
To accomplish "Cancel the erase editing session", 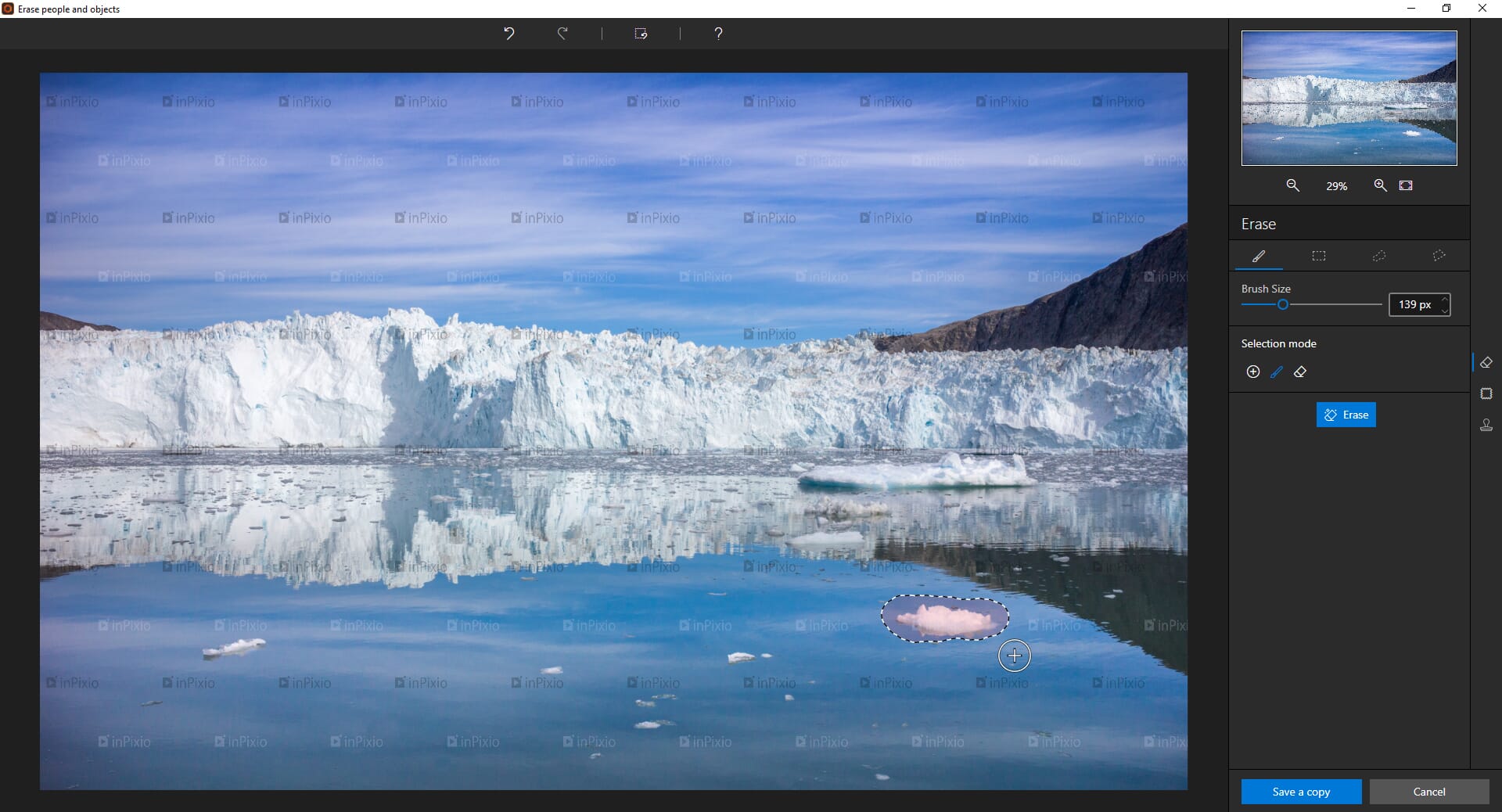I will pyautogui.click(x=1429, y=792).
